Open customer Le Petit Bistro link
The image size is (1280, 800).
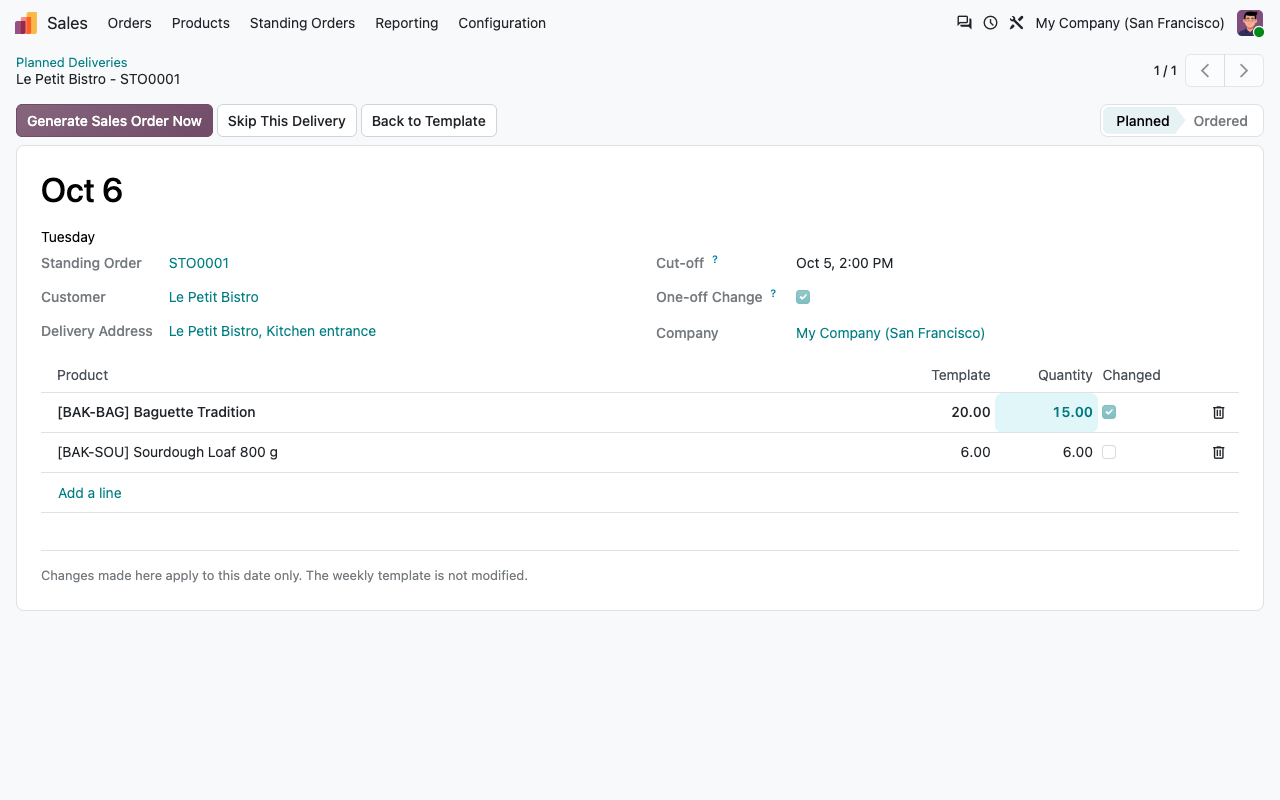(x=214, y=297)
